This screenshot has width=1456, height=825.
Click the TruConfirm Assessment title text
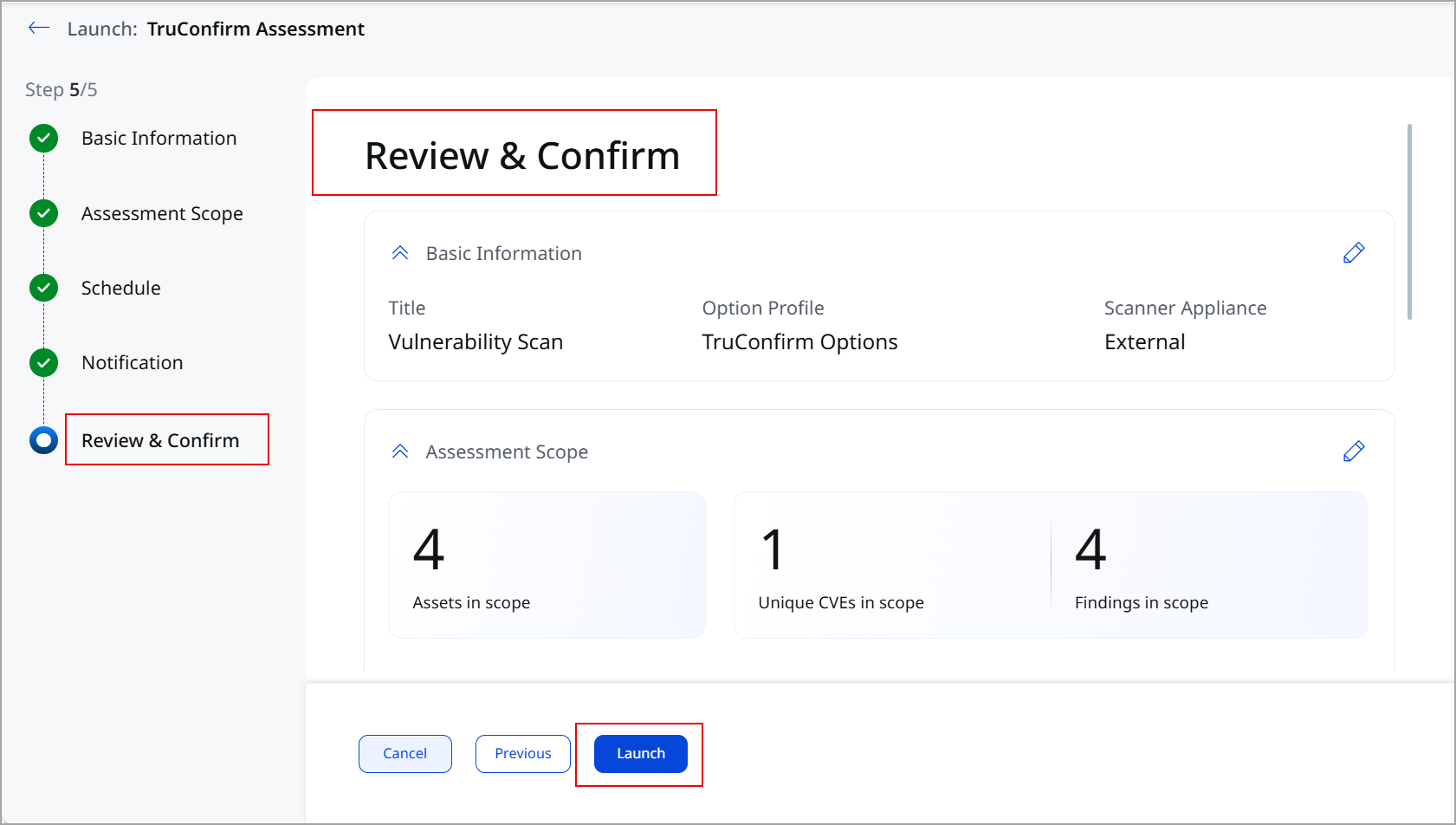pos(256,29)
